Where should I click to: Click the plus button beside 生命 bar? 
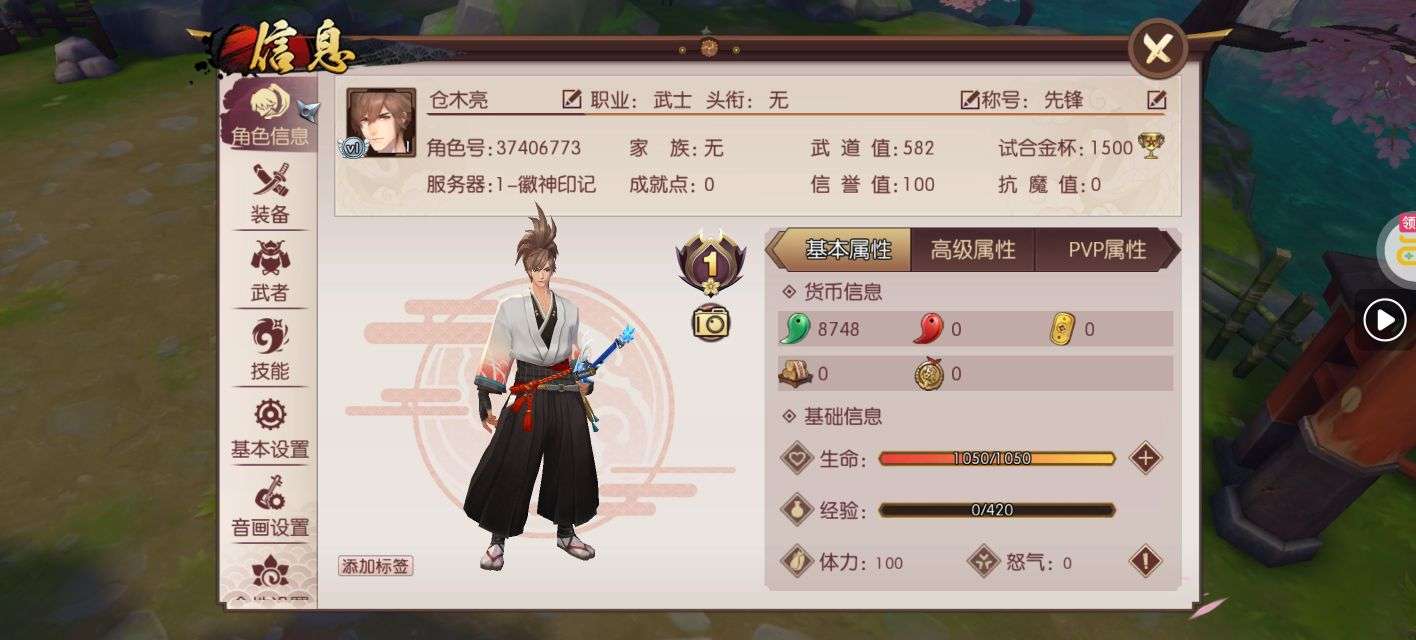[x=1145, y=459]
